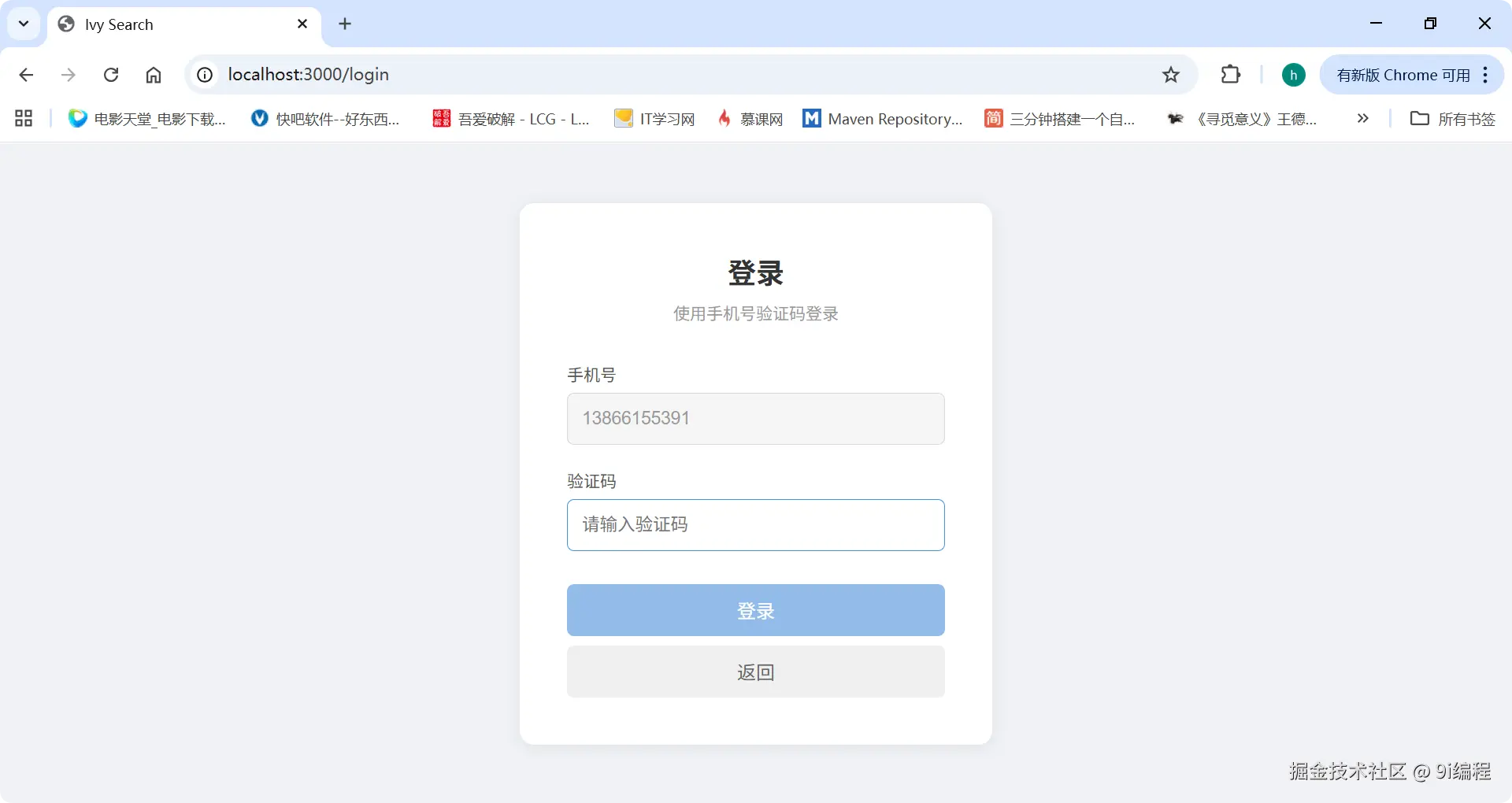1512x803 pixels.
Task: Click the browser back arrow
Action: coord(26,75)
